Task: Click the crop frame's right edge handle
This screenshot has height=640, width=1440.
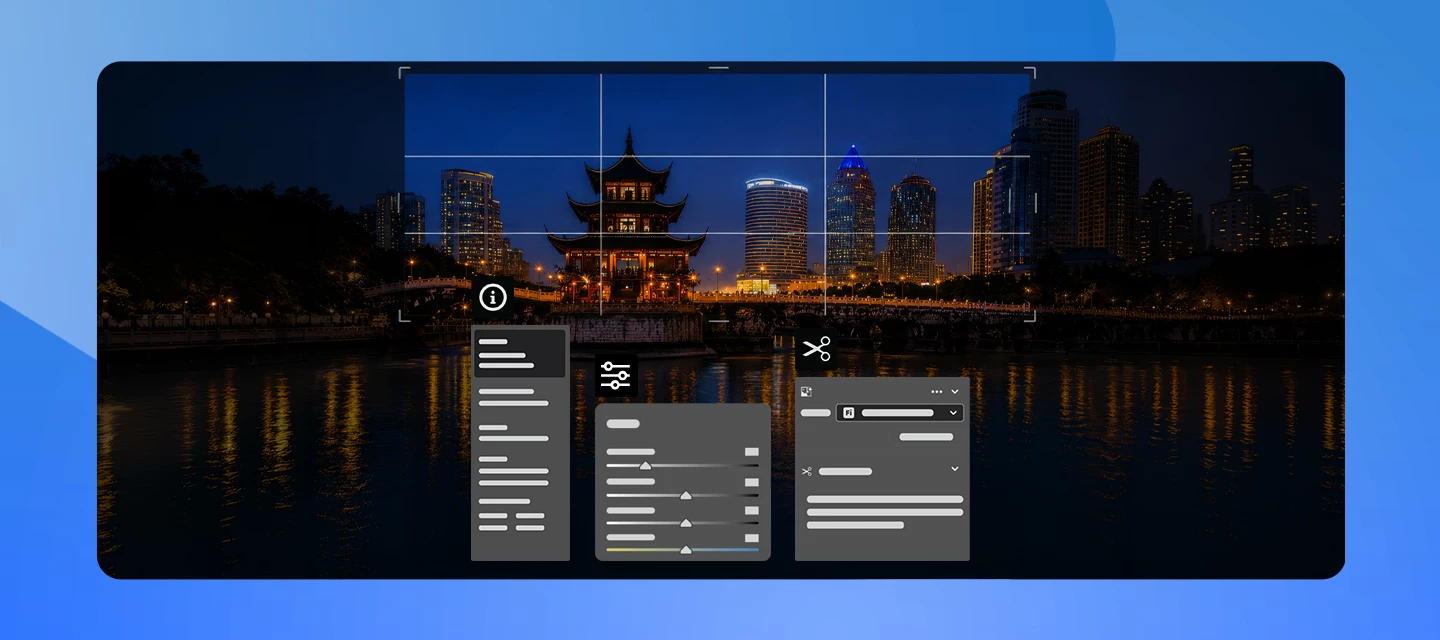Action: pos(1034,202)
